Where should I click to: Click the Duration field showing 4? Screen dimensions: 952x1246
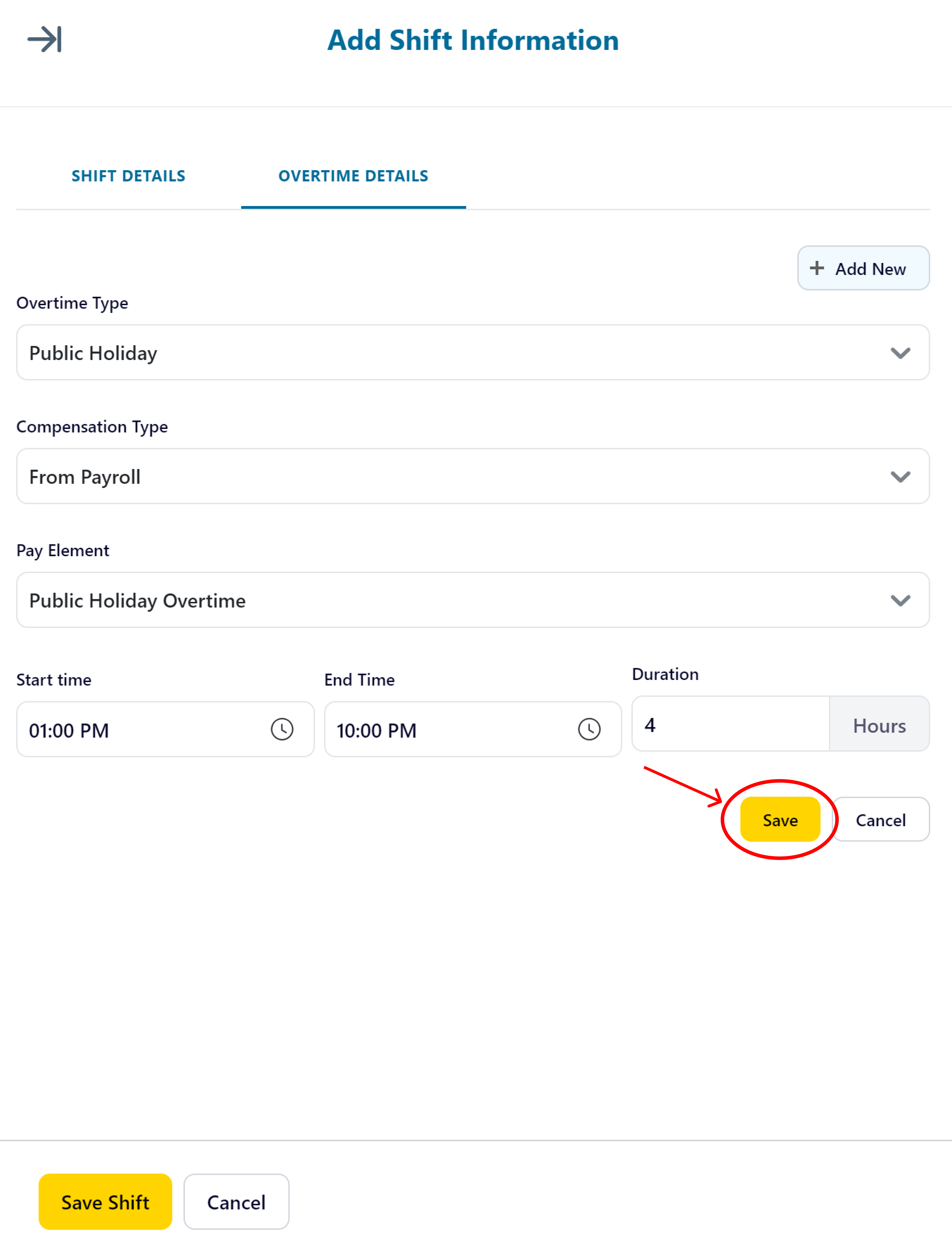[730, 724]
